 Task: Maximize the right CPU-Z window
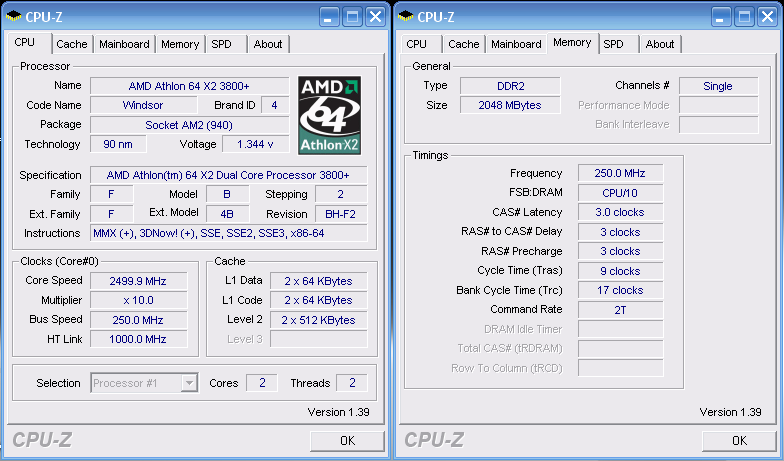[744, 17]
